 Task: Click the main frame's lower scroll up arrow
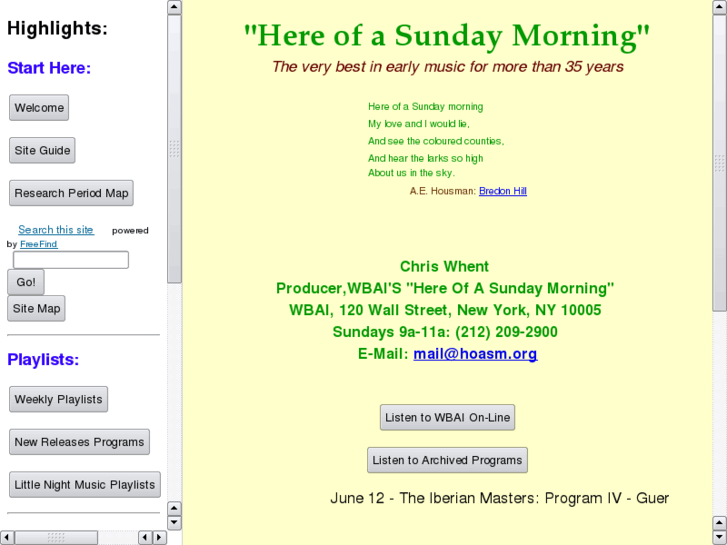click(x=720, y=523)
